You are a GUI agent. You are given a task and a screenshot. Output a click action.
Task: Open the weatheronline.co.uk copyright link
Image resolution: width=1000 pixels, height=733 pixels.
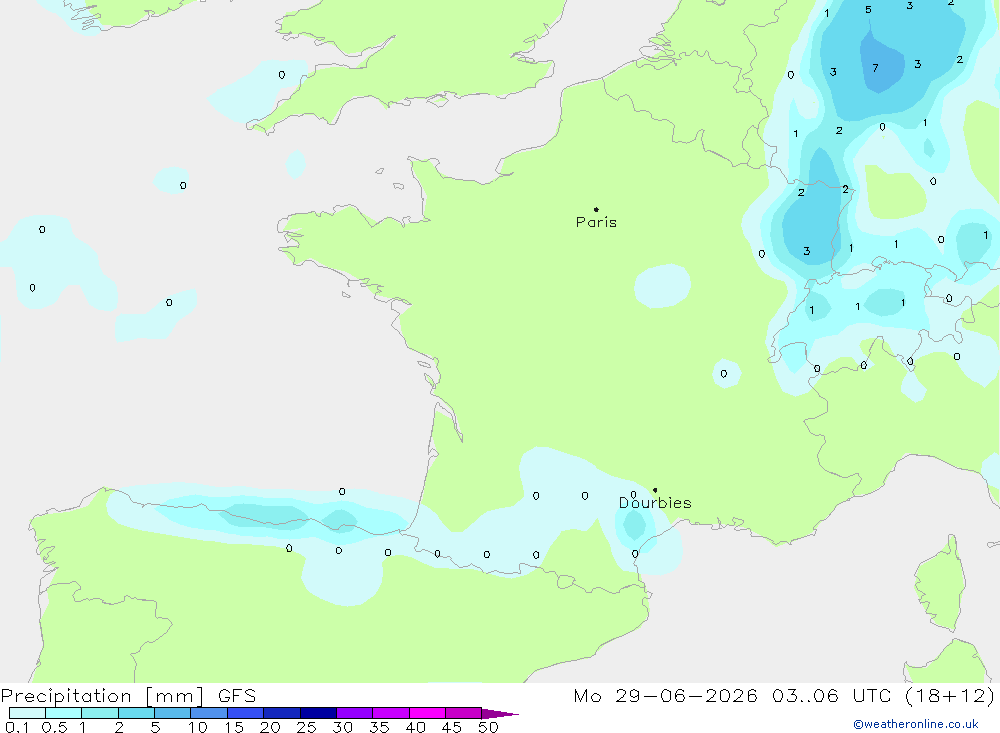pyautogui.click(x=916, y=724)
